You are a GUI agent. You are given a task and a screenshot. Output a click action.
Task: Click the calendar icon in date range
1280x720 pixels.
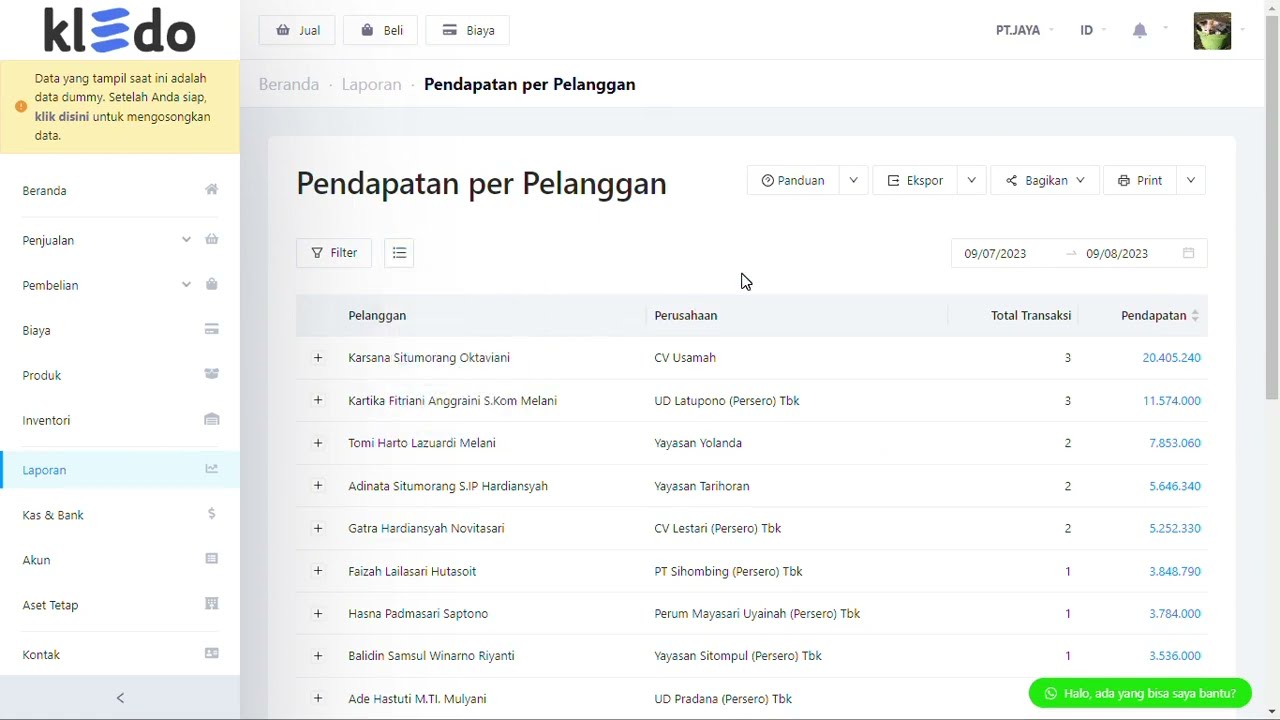pos(1188,253)
